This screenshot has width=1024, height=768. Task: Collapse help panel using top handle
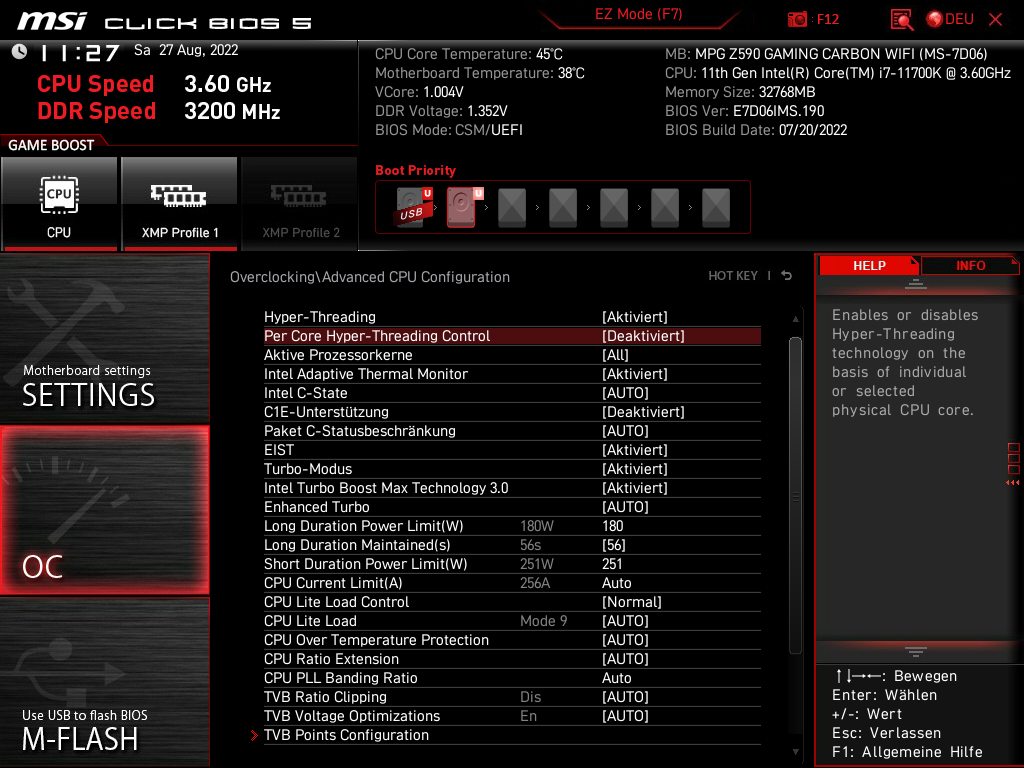pos(916,283)
